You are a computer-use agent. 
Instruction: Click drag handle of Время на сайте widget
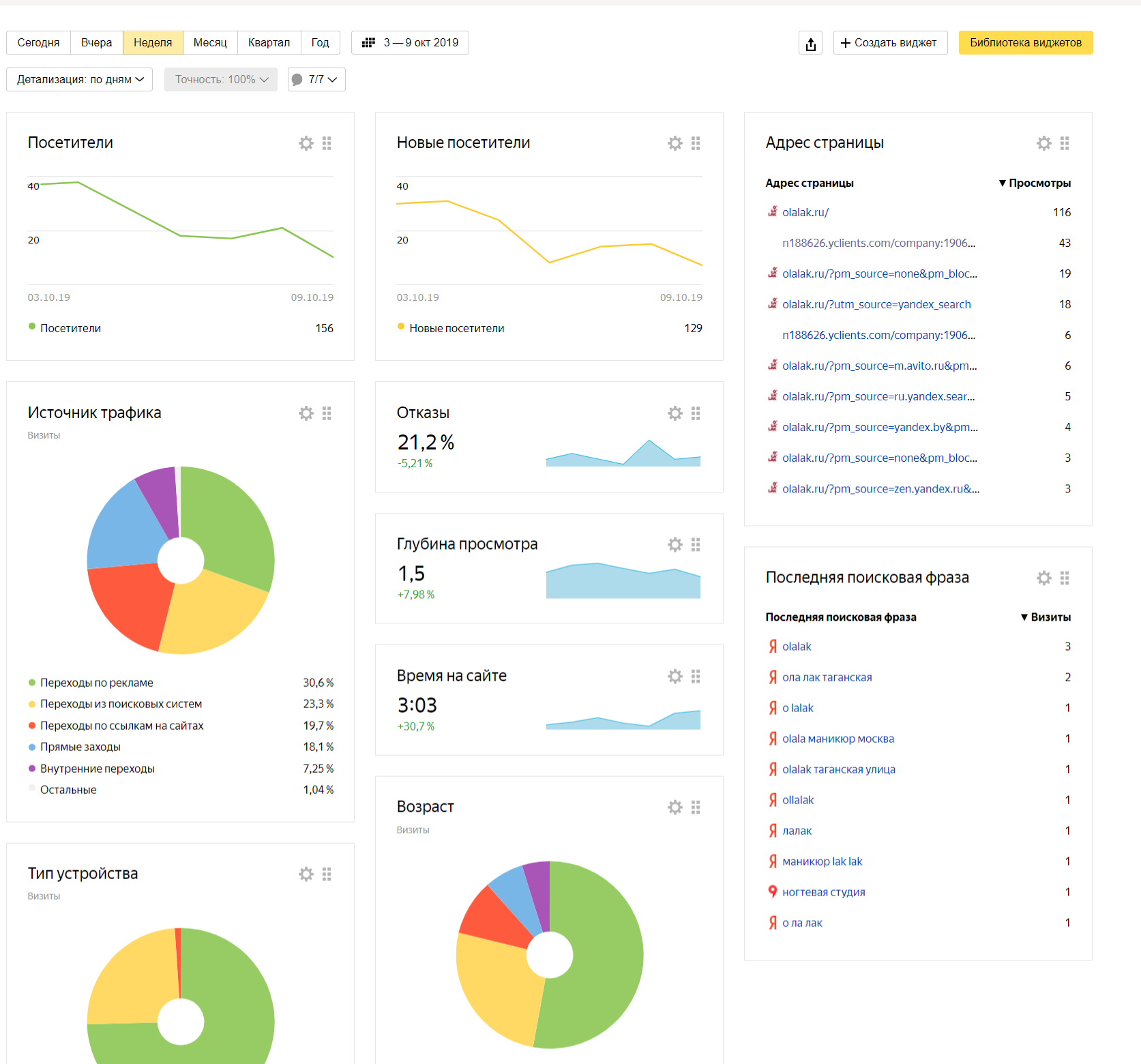click(696, 676)
